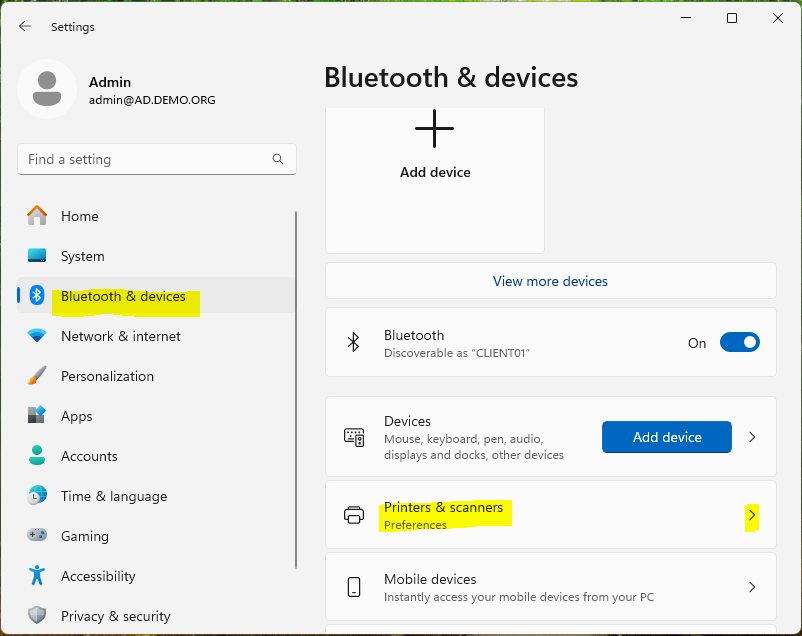Close the Settings window
The height and width of the screenshot is (636, 802).
(x=778, y=18)
